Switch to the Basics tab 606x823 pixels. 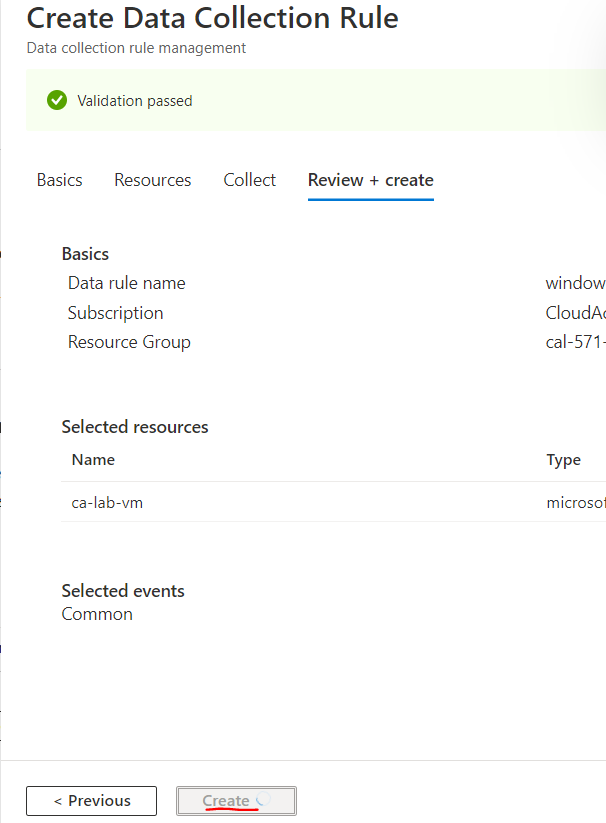pos(59,180)
